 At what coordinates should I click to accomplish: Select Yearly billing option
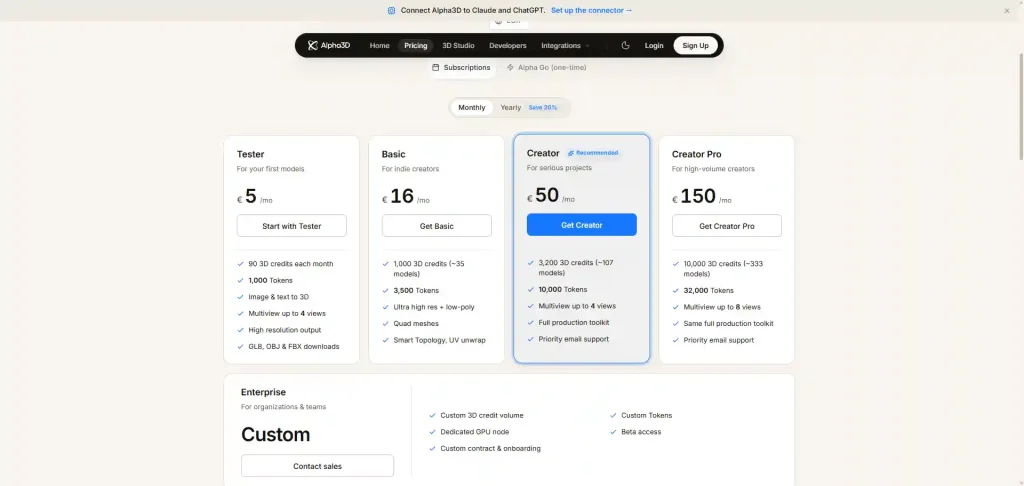point(511,108)
